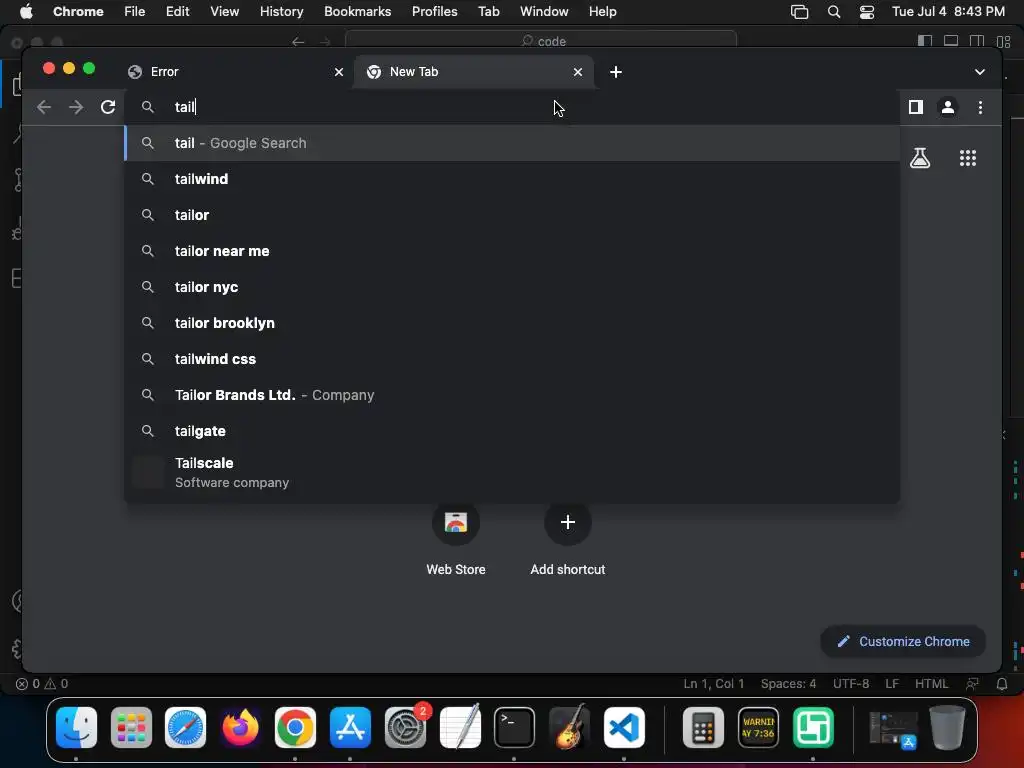Launch GarageBand from the Dock
This screenshot has width=1024, height=768.
(x=569, y=727)
